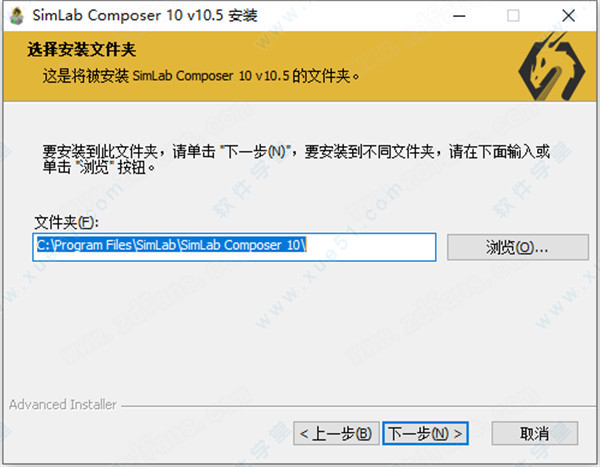Cancel setup with the 取消 button
The image size is (600, 467).
[535, 433]
